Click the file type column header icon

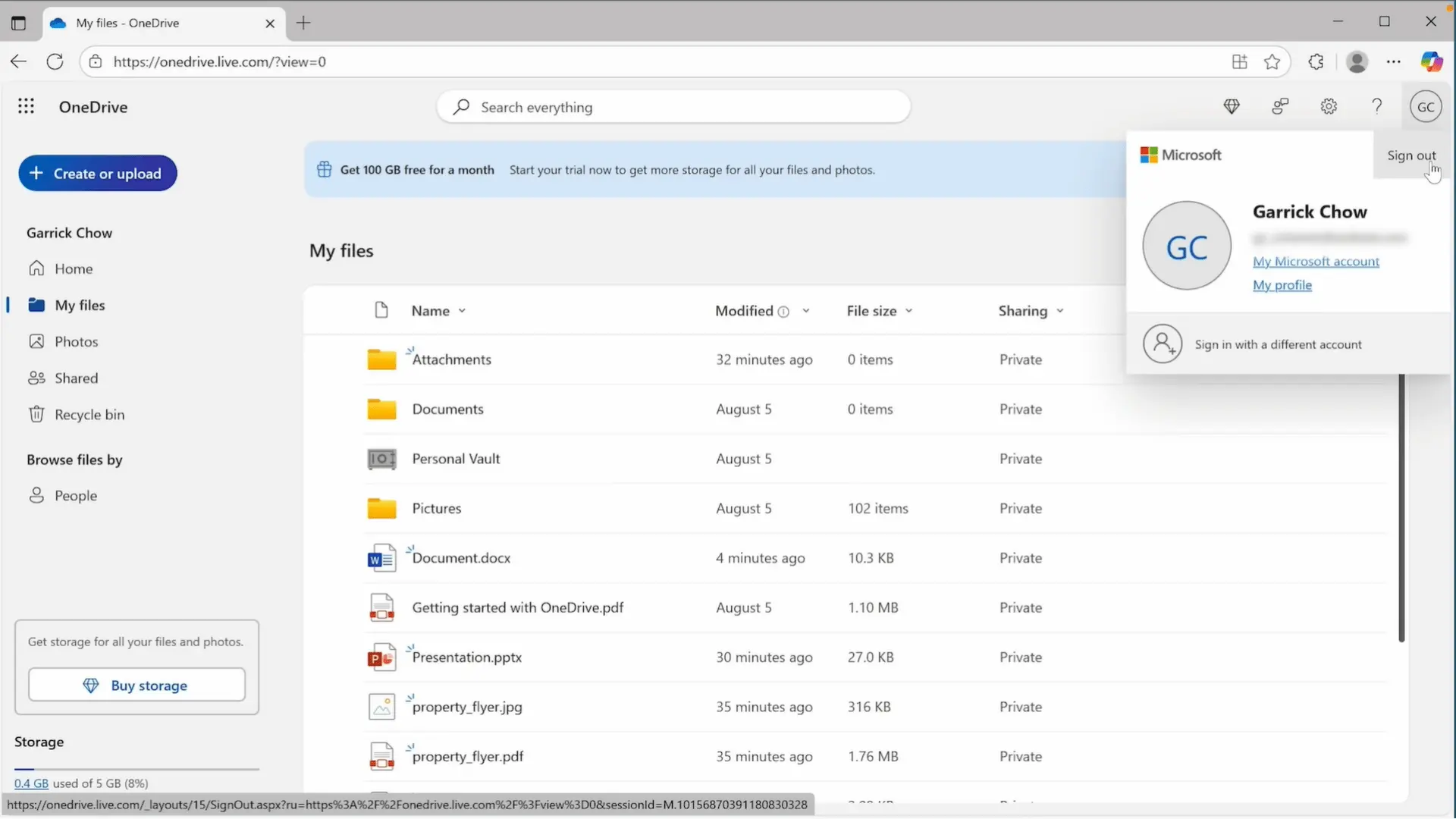point(381,310)
